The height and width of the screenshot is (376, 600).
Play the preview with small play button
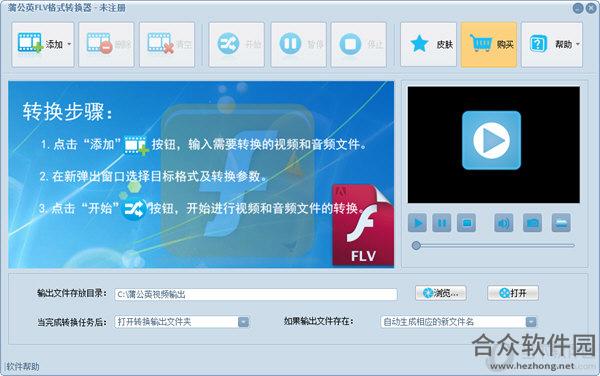(417, 223)
